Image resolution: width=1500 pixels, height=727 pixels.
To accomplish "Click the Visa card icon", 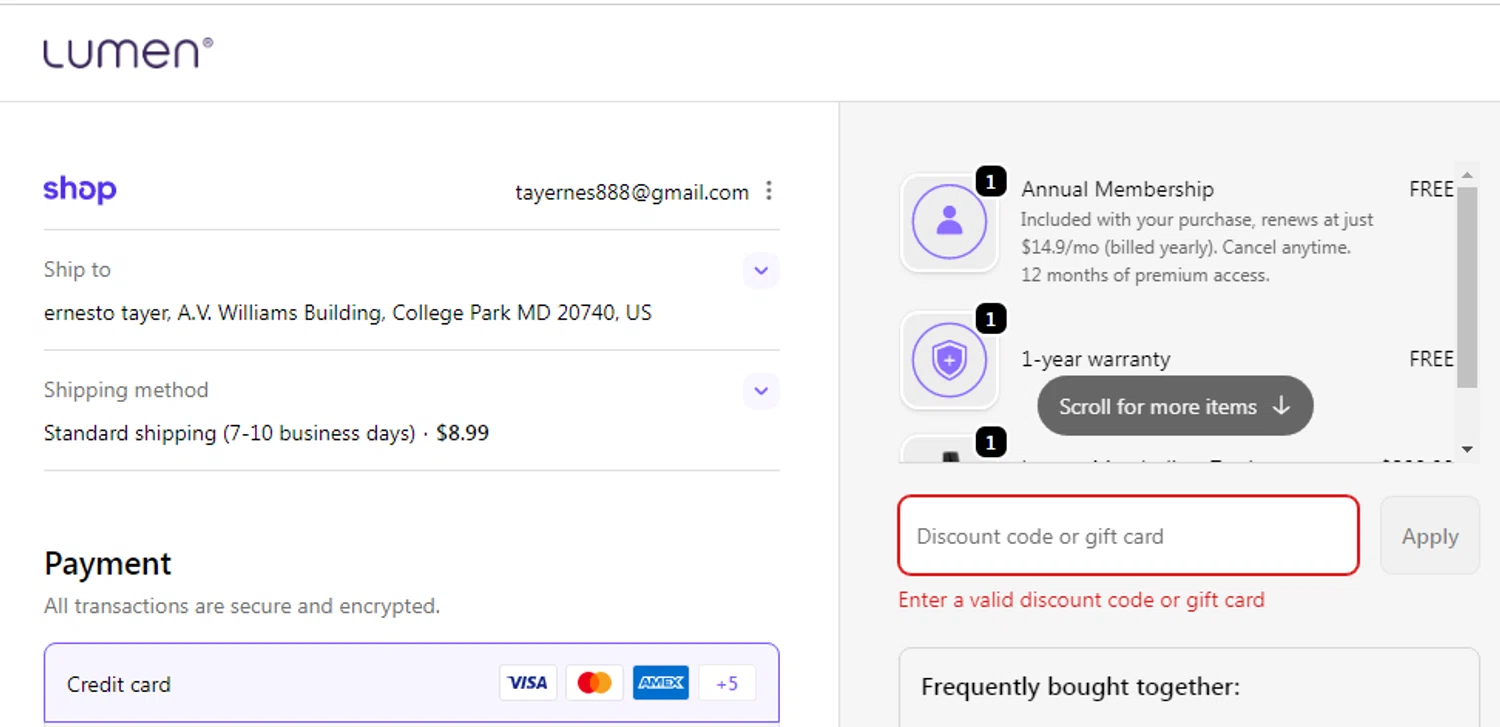I will point(528,683).
